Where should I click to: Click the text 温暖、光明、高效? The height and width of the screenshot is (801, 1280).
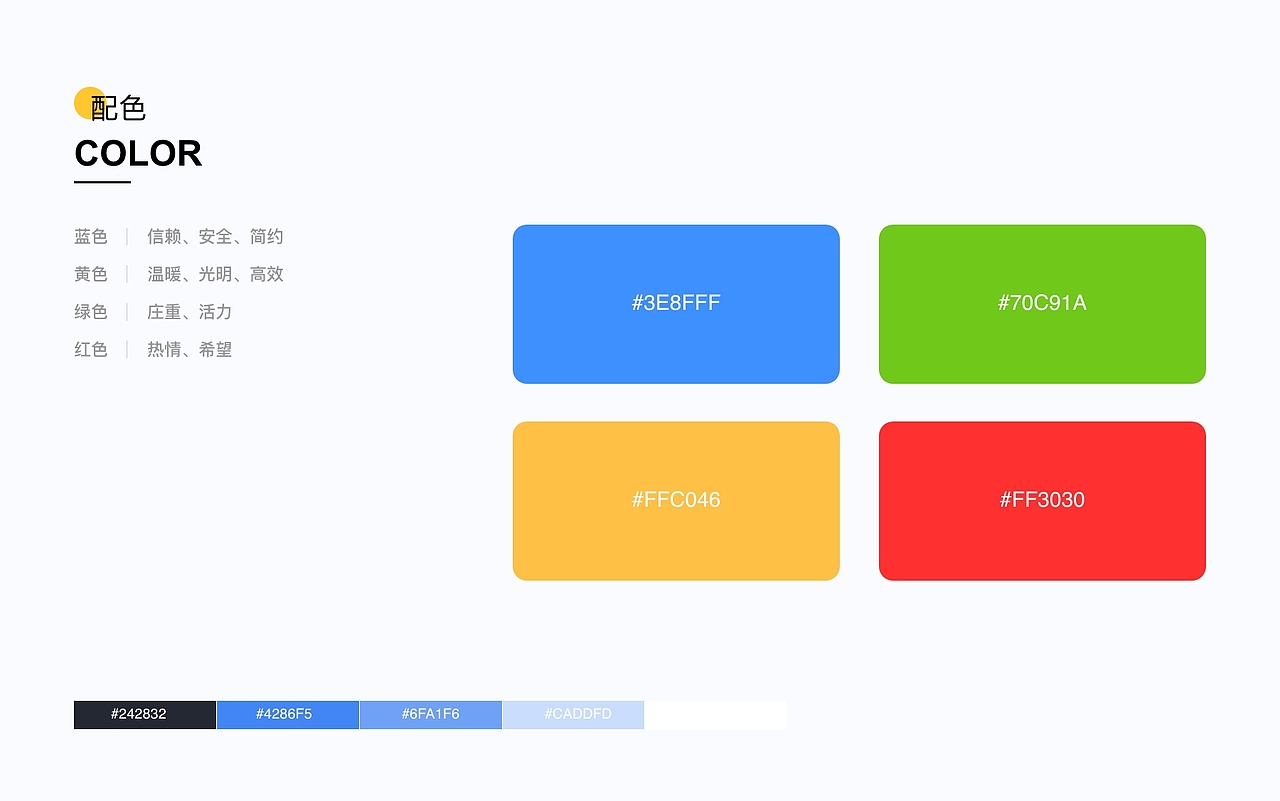coord(215,274)
